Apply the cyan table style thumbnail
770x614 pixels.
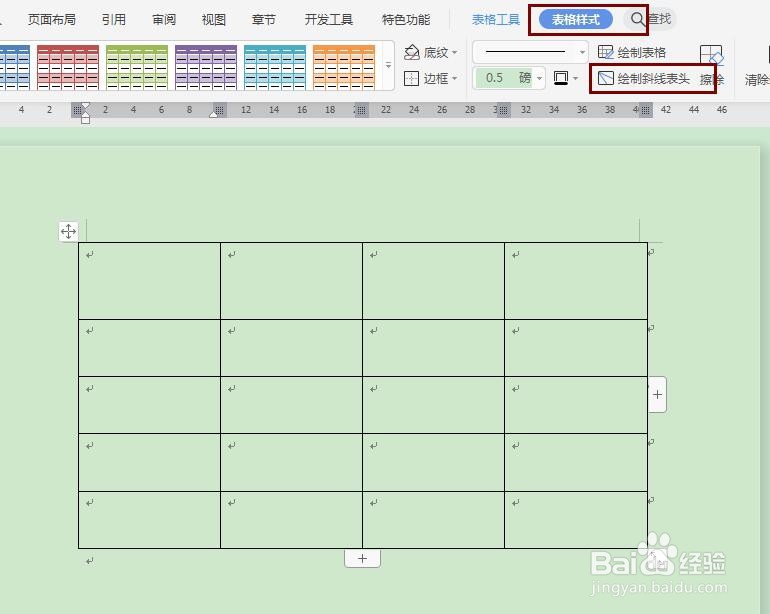point(275,67)
